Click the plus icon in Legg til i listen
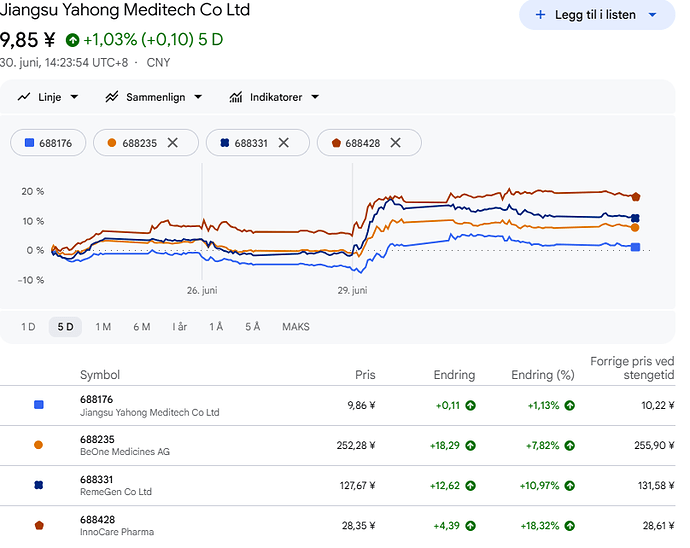 [540, 15]
